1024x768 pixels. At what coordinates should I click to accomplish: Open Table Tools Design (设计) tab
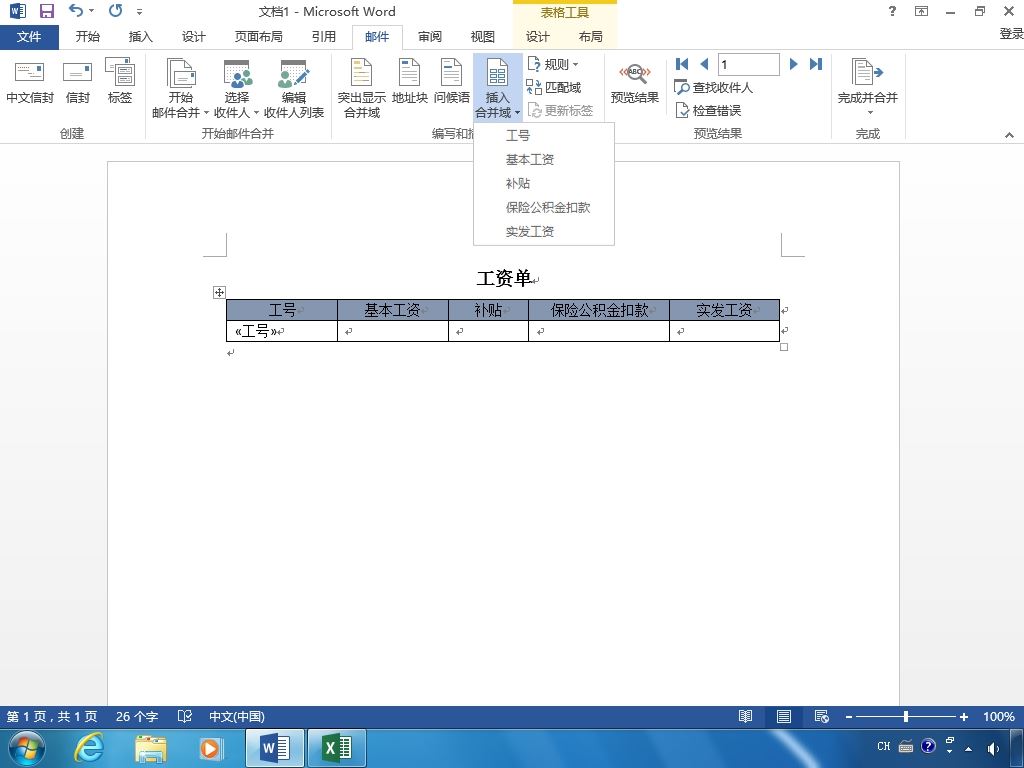click(x=537, y=37)
